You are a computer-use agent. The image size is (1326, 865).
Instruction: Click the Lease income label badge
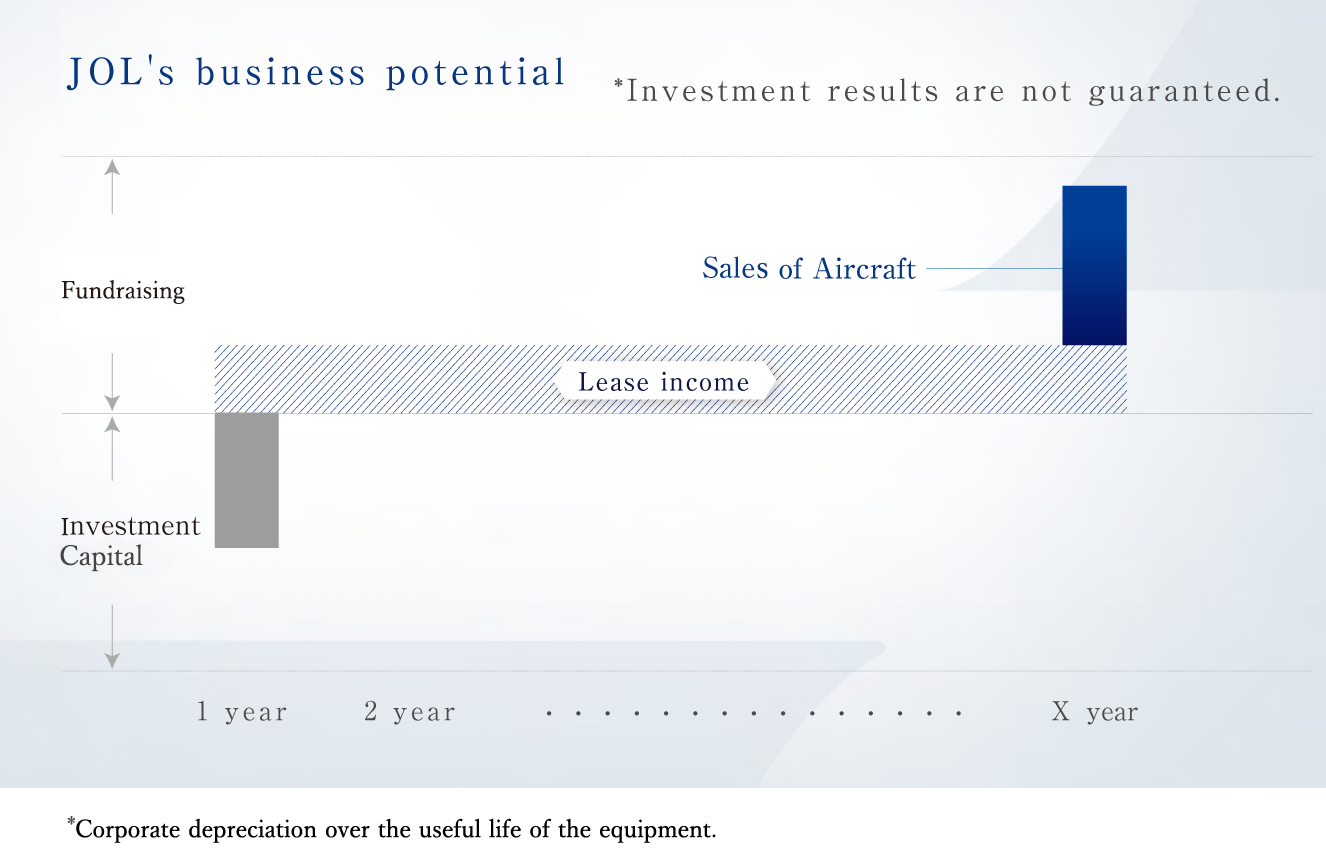coord(664,382)
